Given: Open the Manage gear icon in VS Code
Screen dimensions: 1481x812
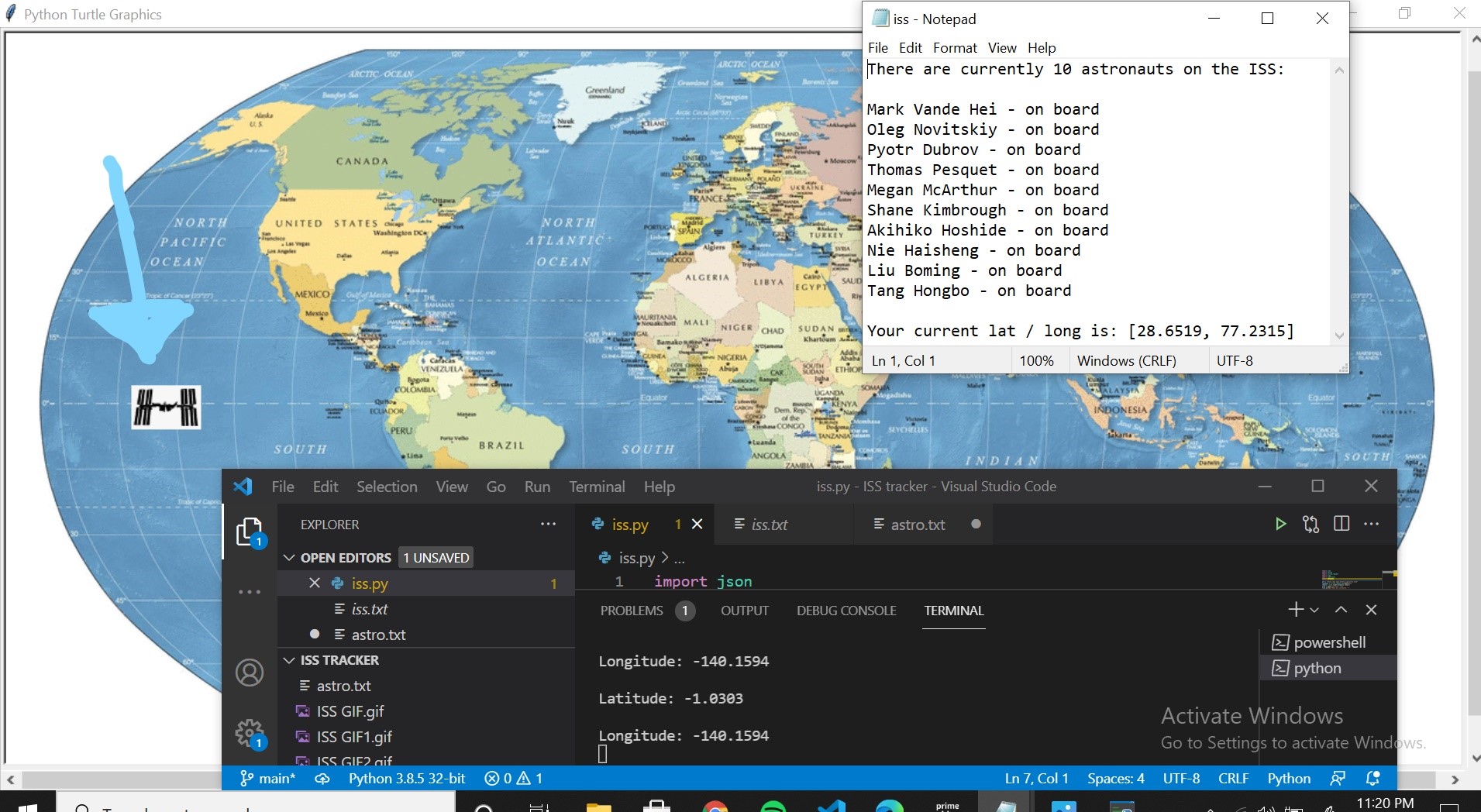Looking at the screenshot, I should click(250, 732).
